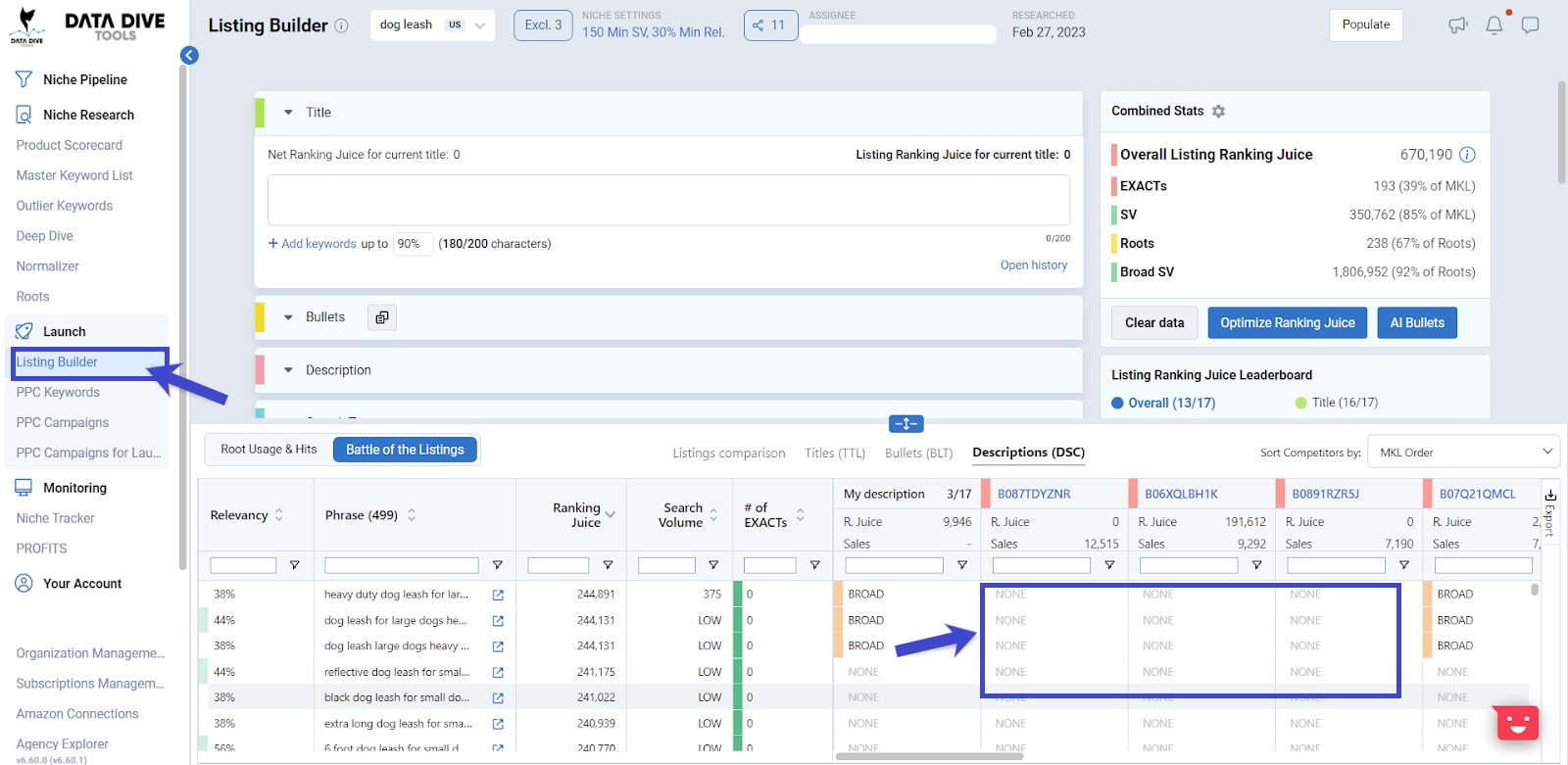Viewport: 1568px width, 765px height.
Task: Click the Relevancy column filter icon
Action: 294,565
